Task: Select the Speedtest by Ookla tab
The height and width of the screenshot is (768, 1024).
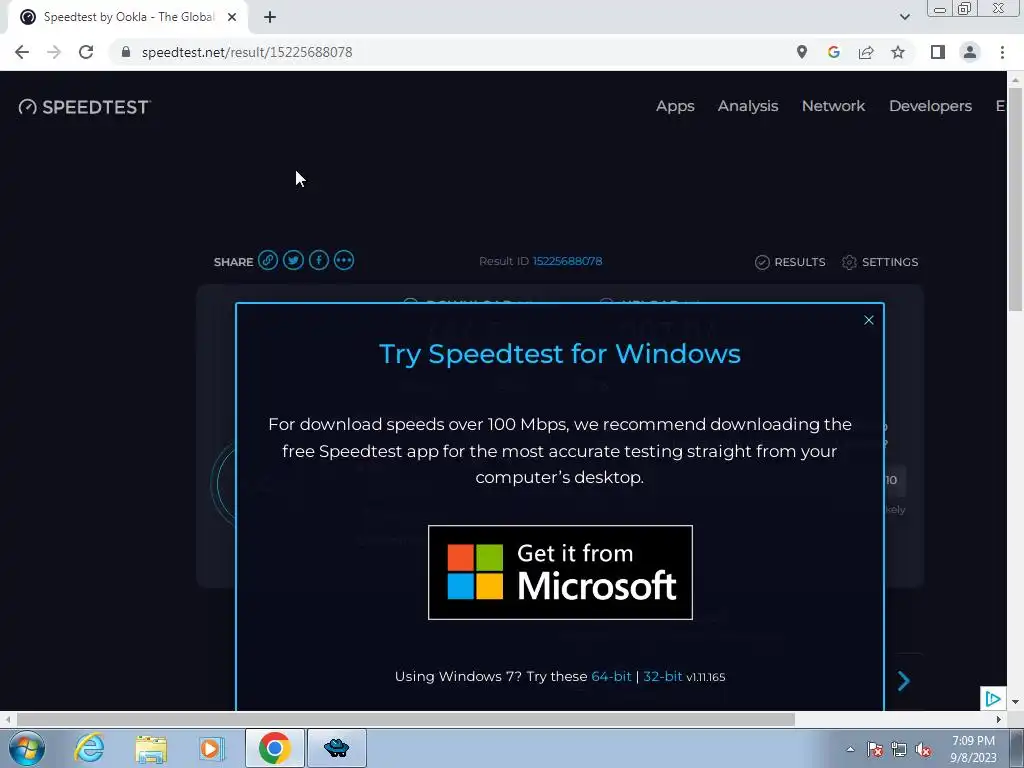Action: click(x=128, y=17)
